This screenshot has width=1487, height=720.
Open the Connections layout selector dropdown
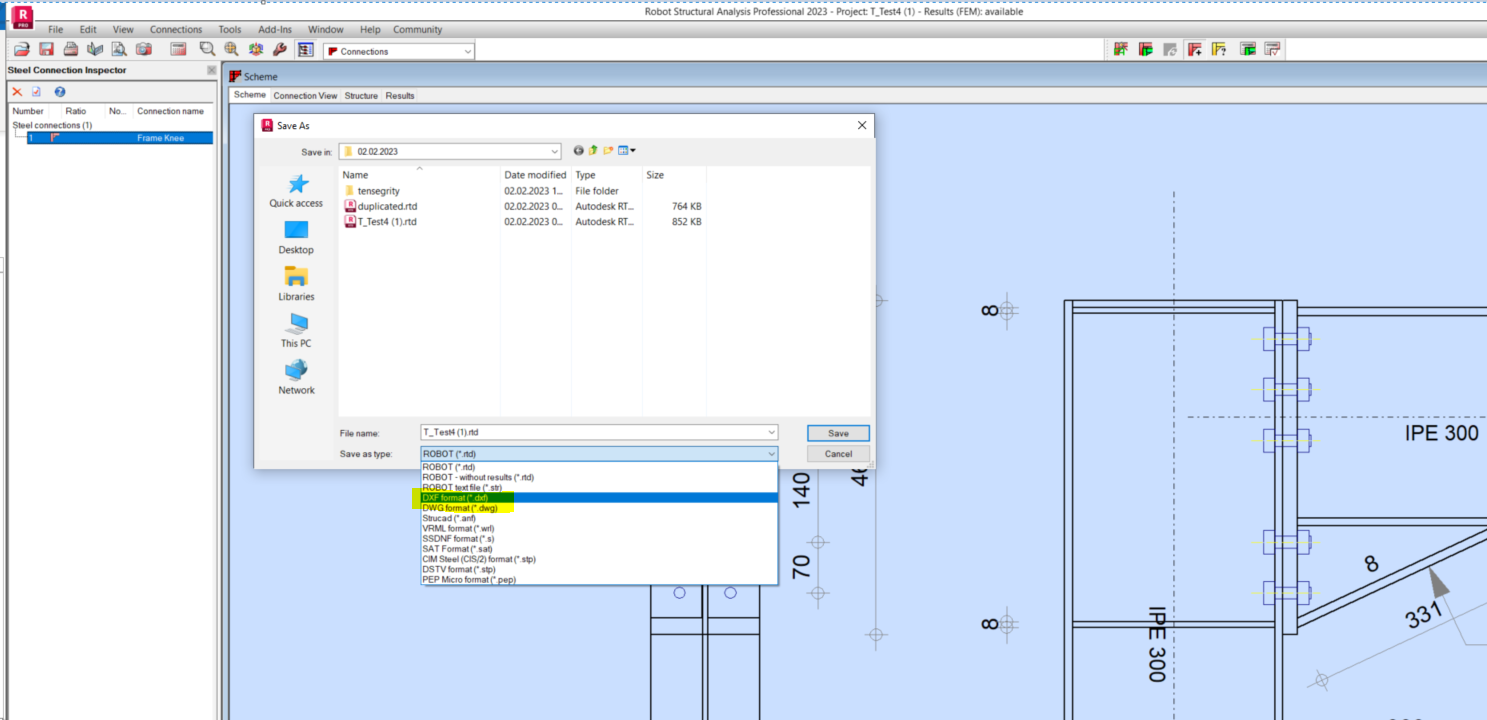coord(467,50)
